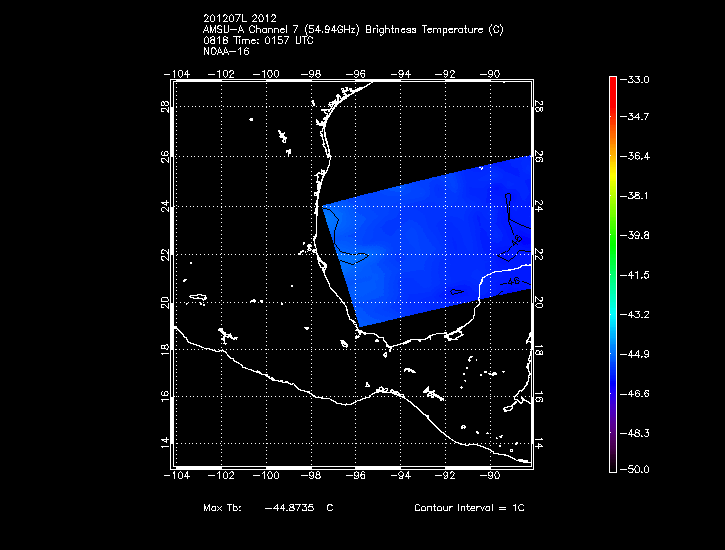Screen dimensions: 725x550
Task: Click the -104 longitude label on bottom axis
Action: 177,475
